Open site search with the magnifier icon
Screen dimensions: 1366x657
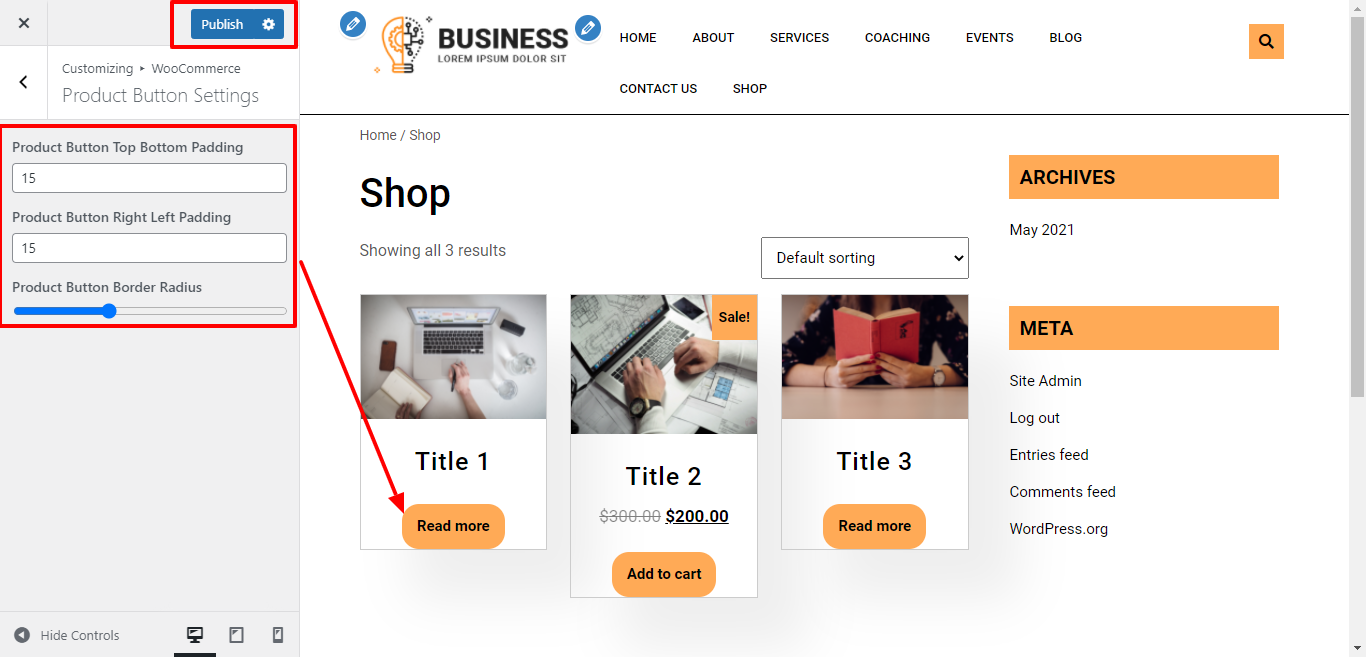(x=1266, y=41)
